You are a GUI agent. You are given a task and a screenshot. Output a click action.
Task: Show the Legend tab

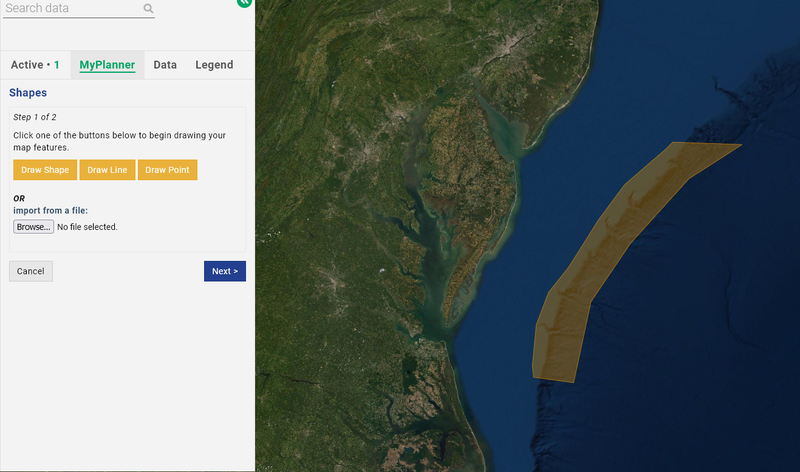coord(214,65)
